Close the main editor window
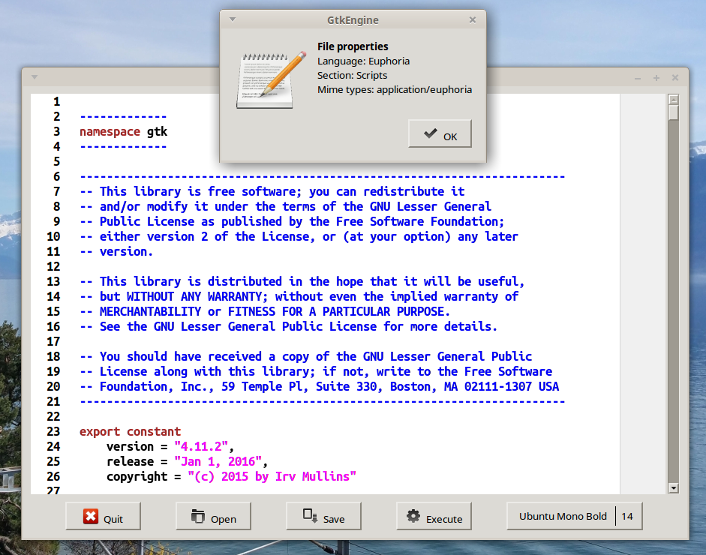The width and height of the screenshot is (706, 555). pos(674,77)
